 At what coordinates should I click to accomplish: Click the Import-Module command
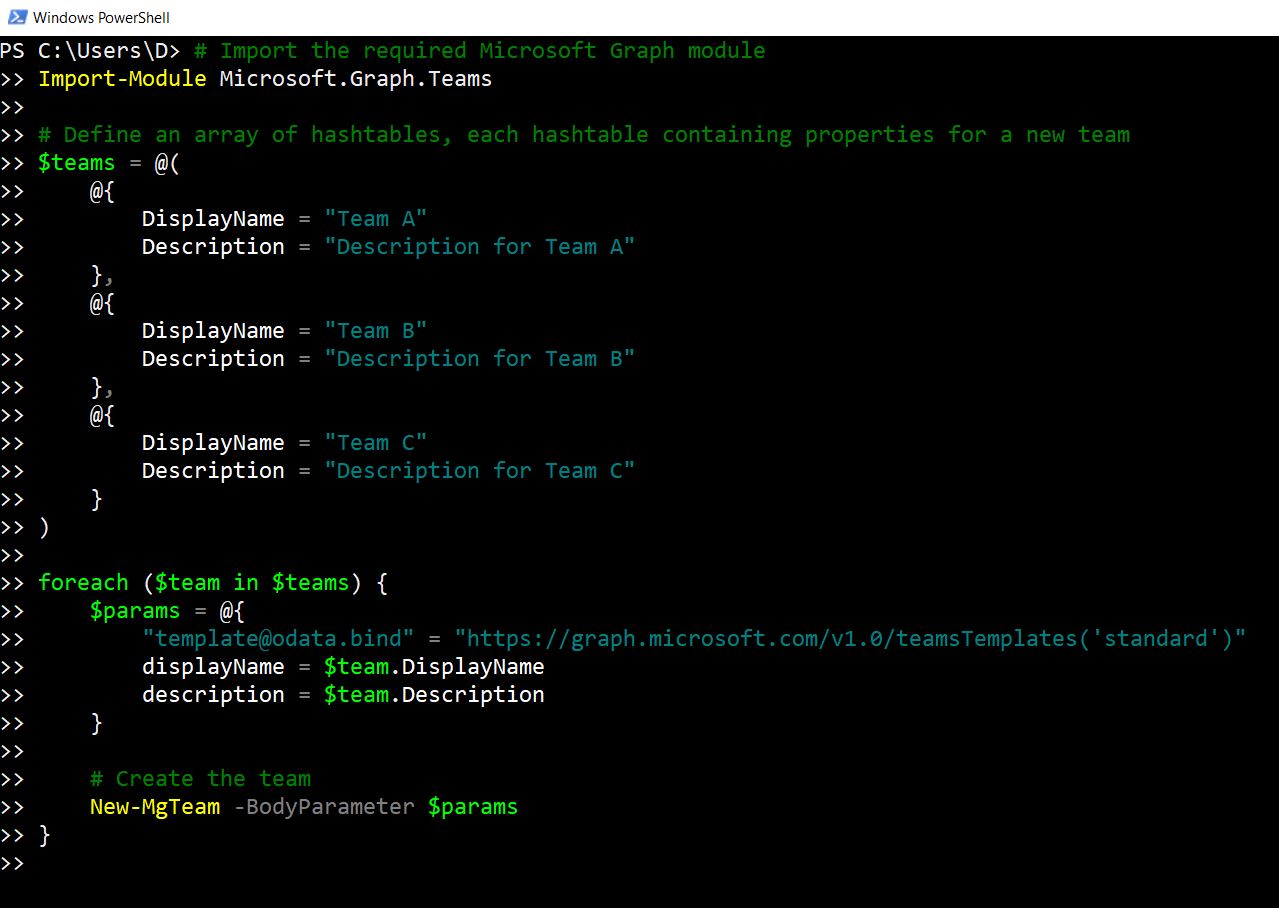(x=122, y=78)
